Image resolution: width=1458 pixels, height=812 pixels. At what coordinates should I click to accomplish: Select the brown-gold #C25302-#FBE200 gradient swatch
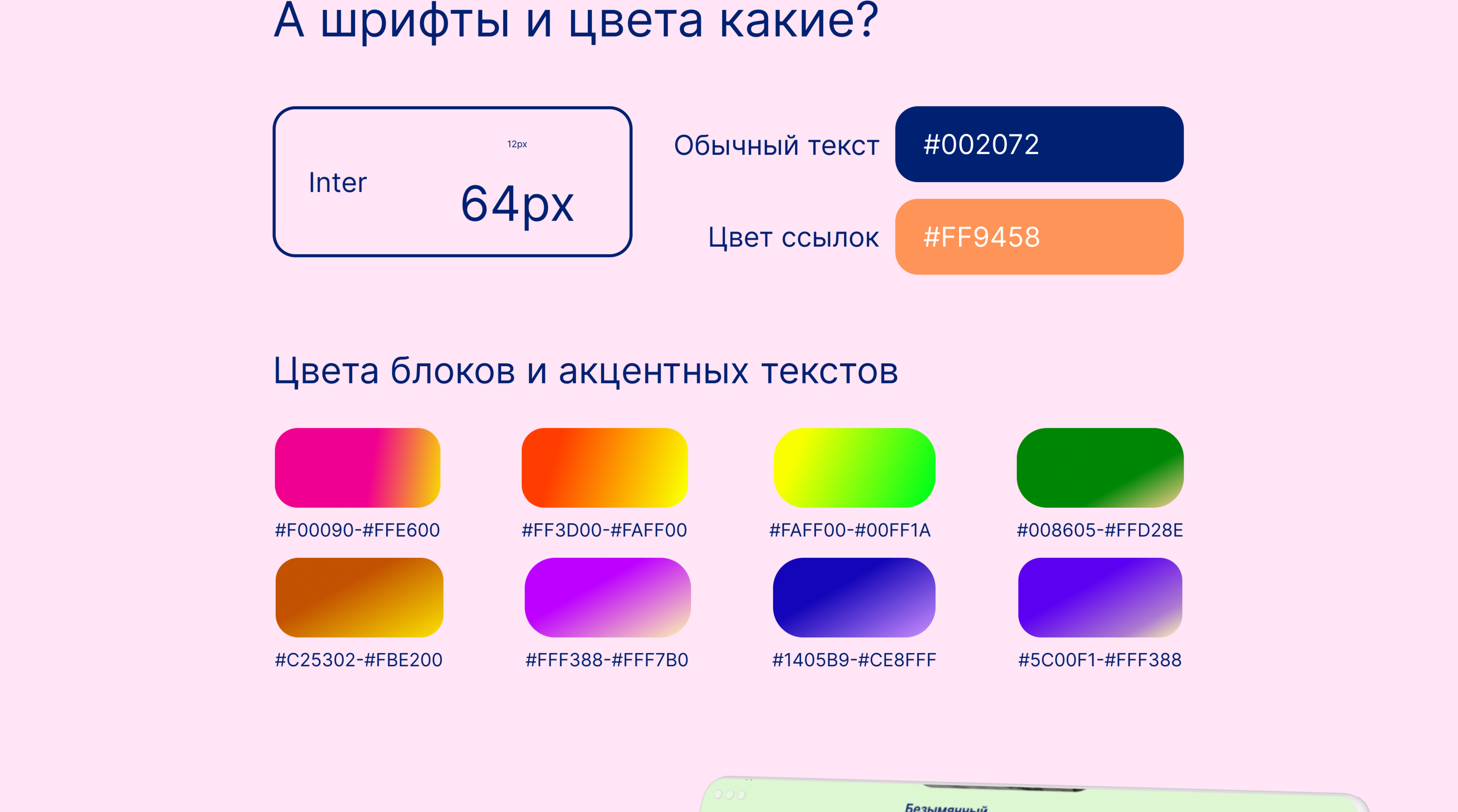[359, 597]
